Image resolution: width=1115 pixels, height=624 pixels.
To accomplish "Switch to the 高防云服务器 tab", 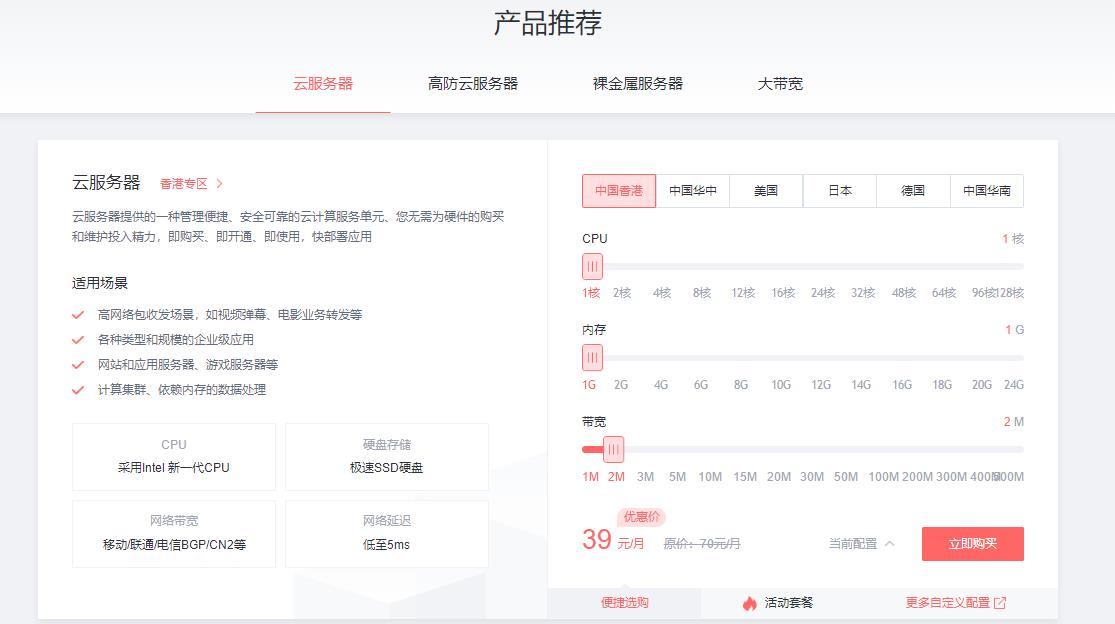I will click(x=473, y=84).
